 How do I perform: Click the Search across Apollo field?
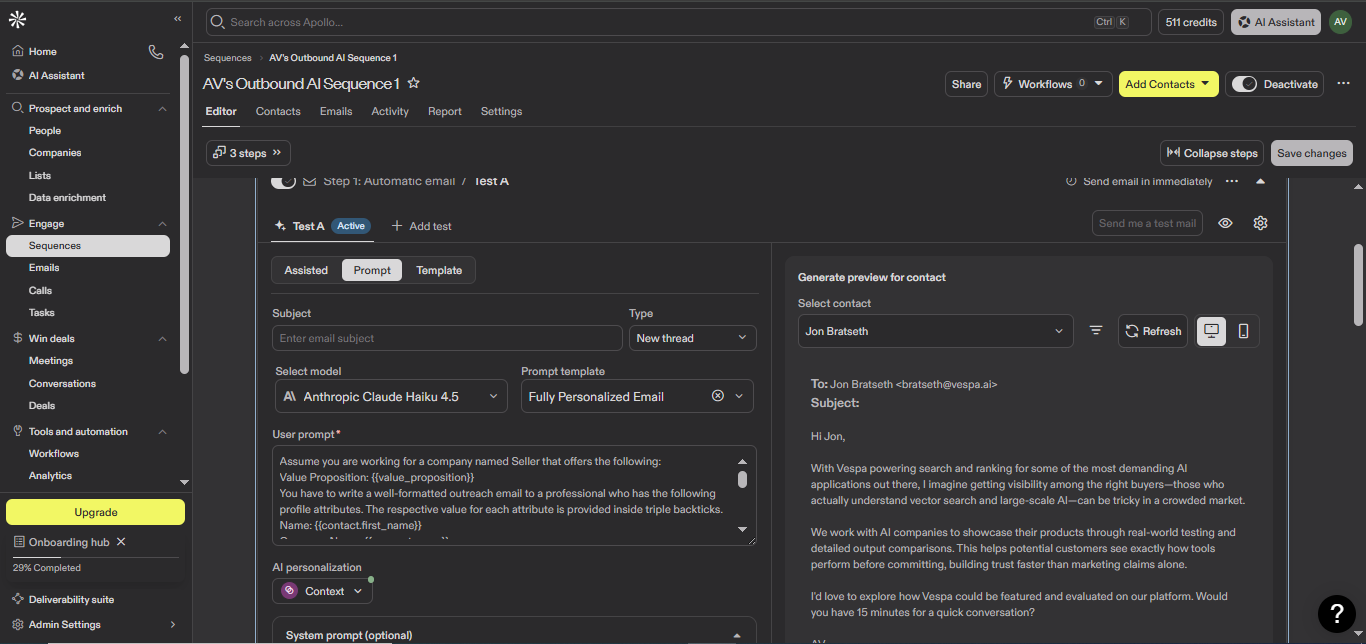678,22
